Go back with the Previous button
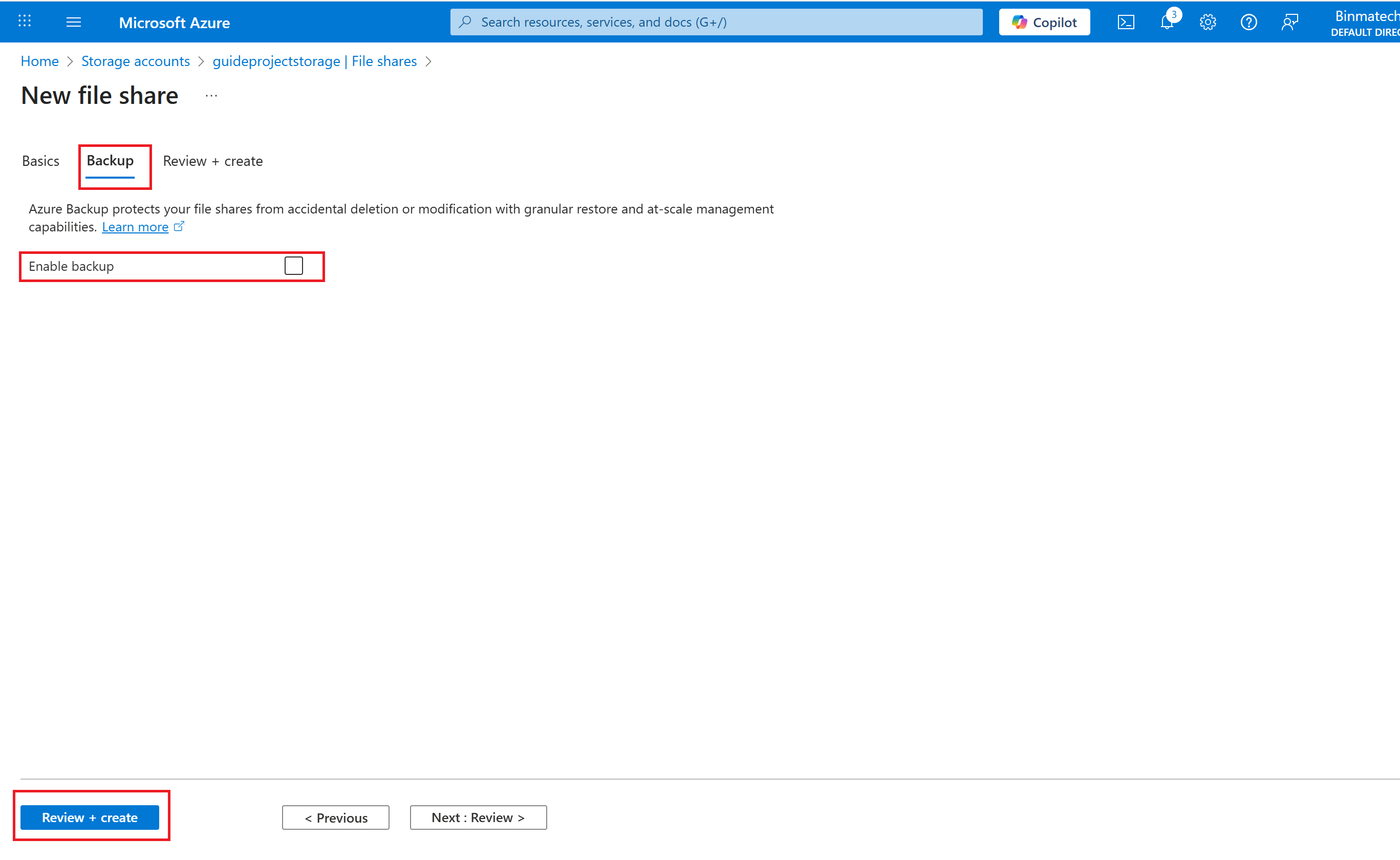1400x860 pixels. (335, 818)
